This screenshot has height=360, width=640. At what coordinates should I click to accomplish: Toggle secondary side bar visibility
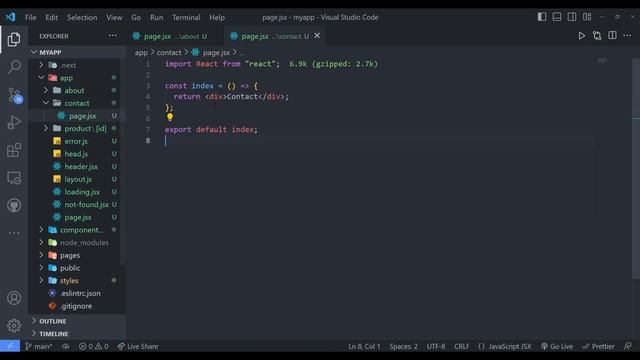point(572,17)
